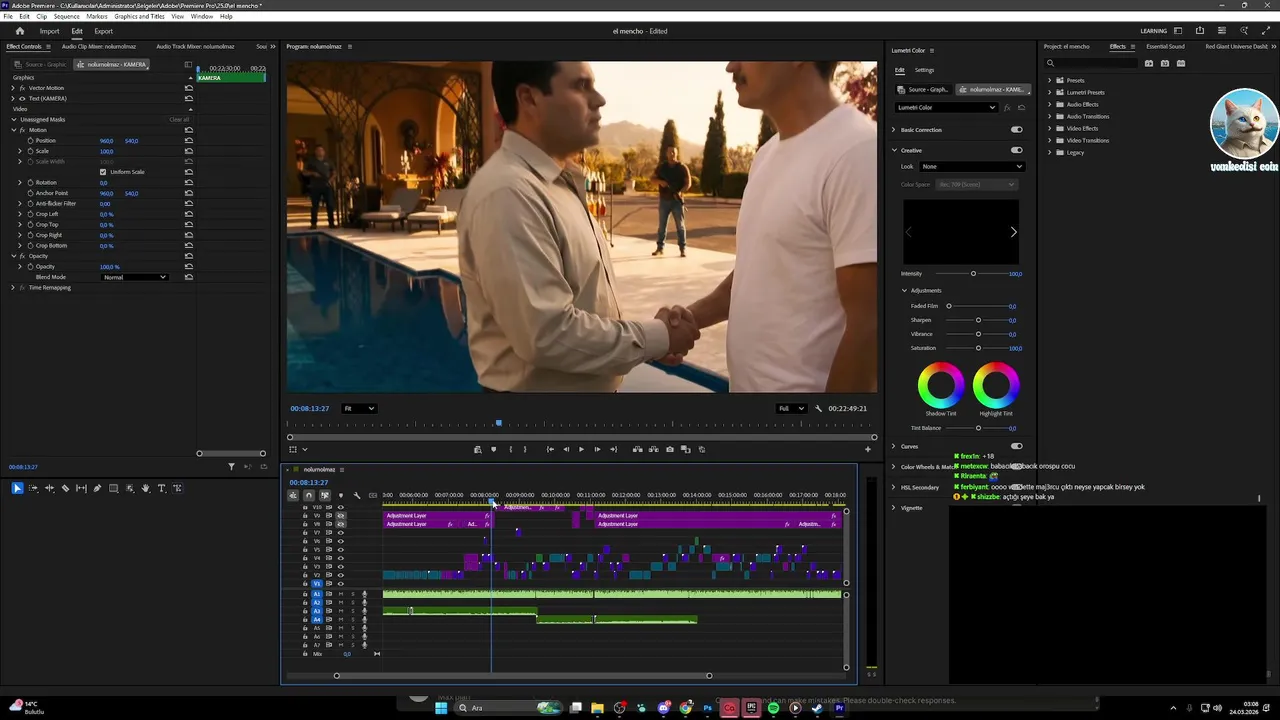Mute the A1 audio track
This screenshot has width=1280, height=720.
pyautogui.click(x=340, y=594)
